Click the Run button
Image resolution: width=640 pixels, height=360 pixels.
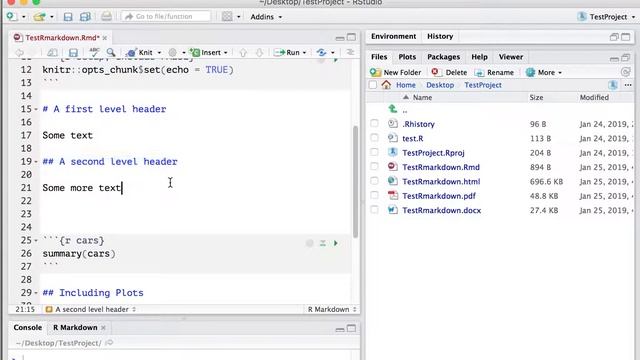(287, 53)
